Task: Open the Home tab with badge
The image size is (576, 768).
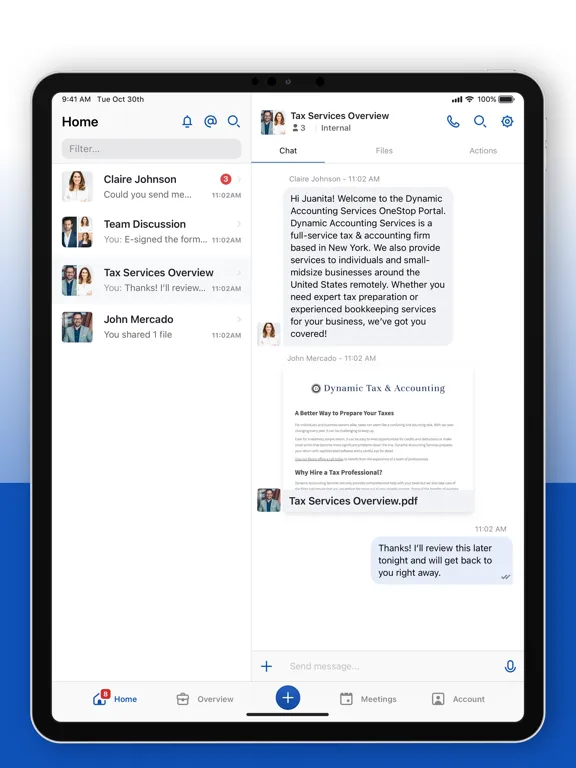Action: [x=115, y=698]
